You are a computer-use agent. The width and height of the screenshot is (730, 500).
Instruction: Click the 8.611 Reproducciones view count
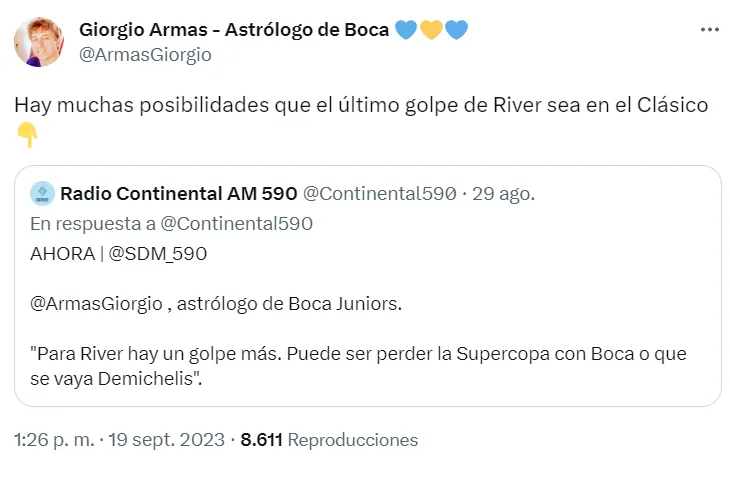point(329,439)
